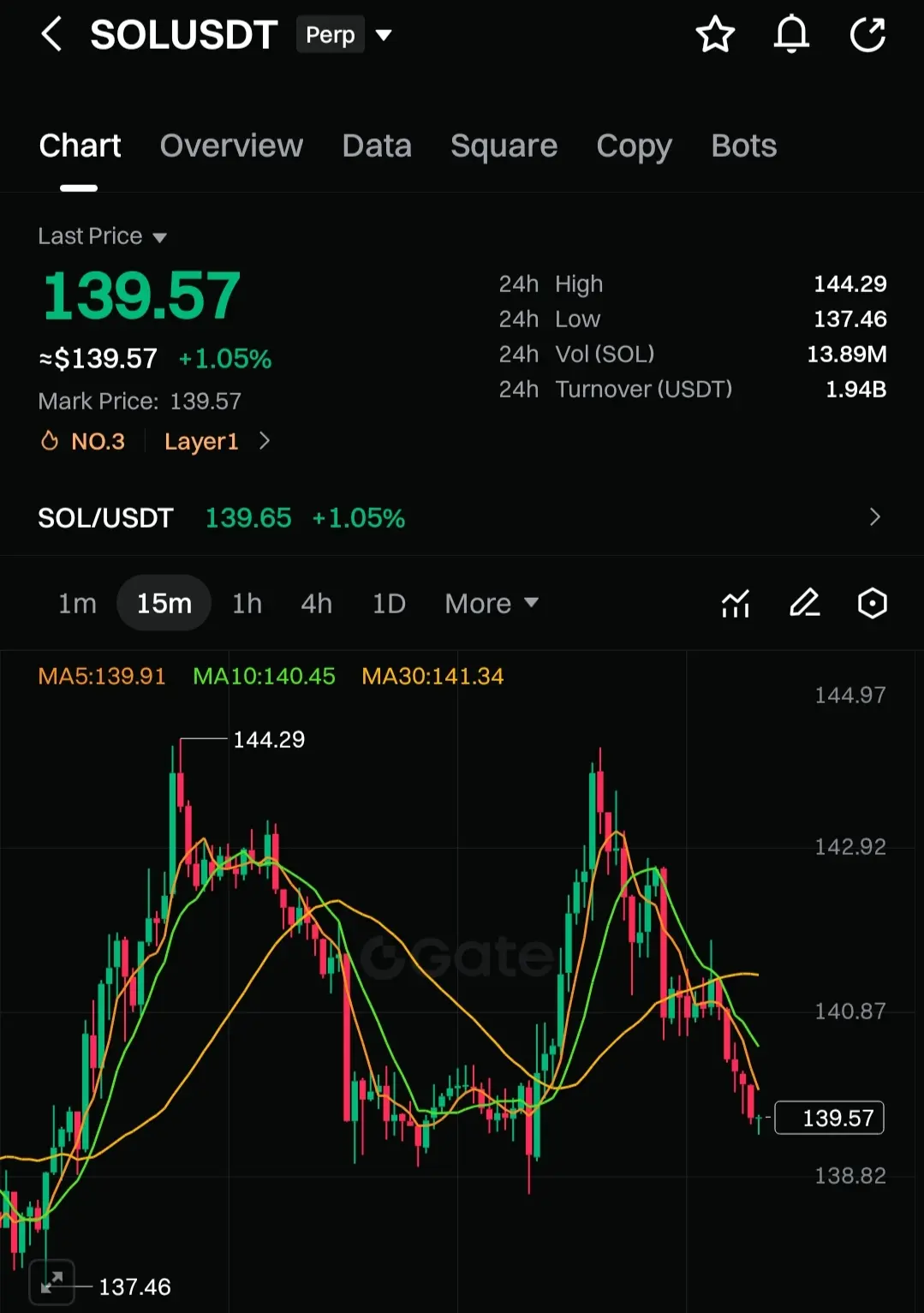This screenshot has height=1313, width=924.
Task: Tap the 24h Low value 137.46
Action: pyautogui.click(x=849, y=319)
